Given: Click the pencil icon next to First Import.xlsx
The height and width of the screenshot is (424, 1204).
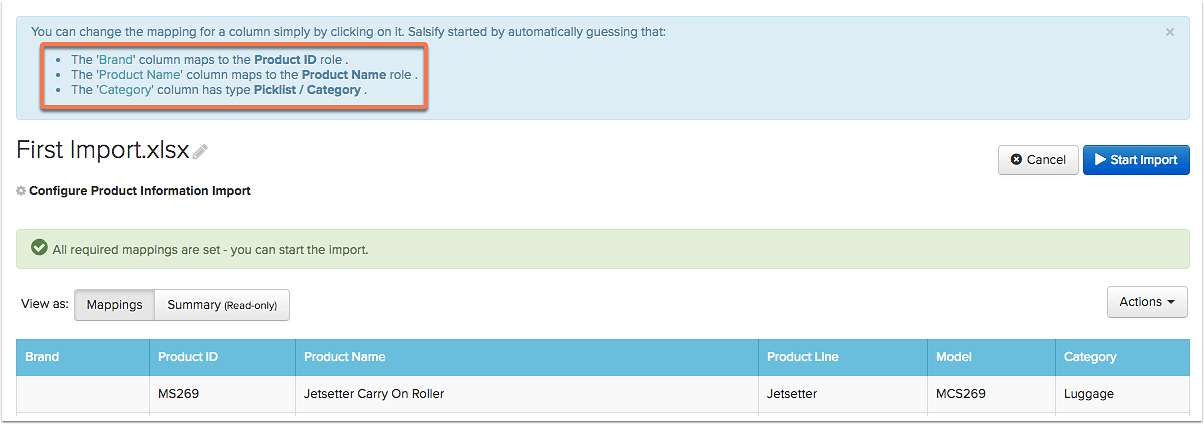Looking at the screenshot, I should pyautogui.click(x=200, y=152).
